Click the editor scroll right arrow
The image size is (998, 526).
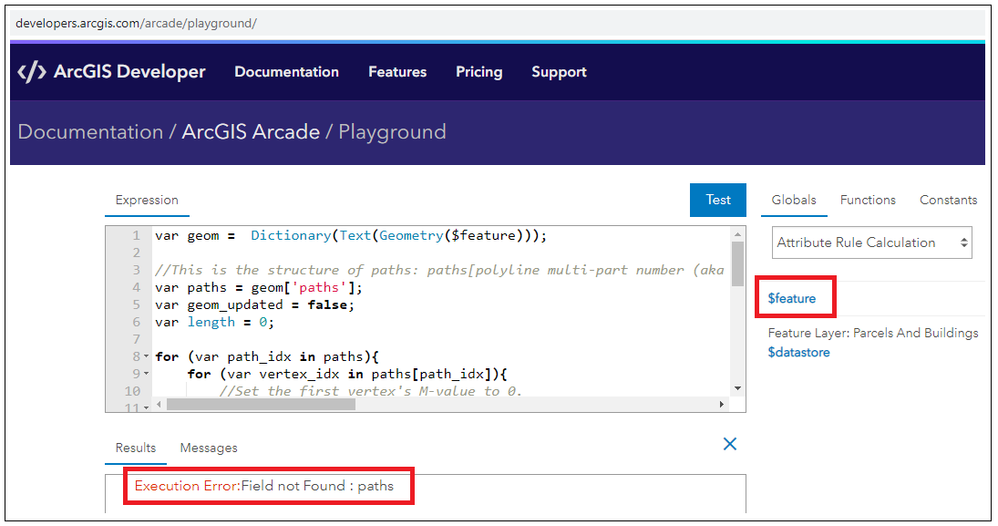(x=721, y=404)
